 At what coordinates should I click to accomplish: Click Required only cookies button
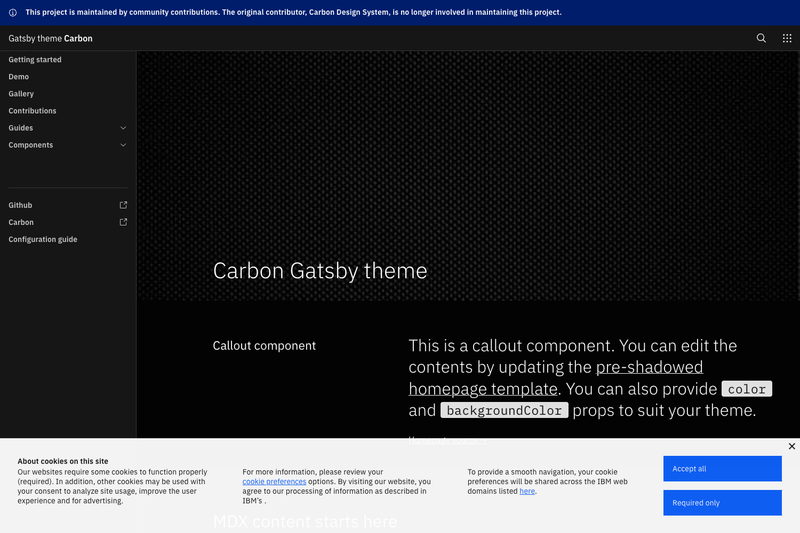pos(722,503)
